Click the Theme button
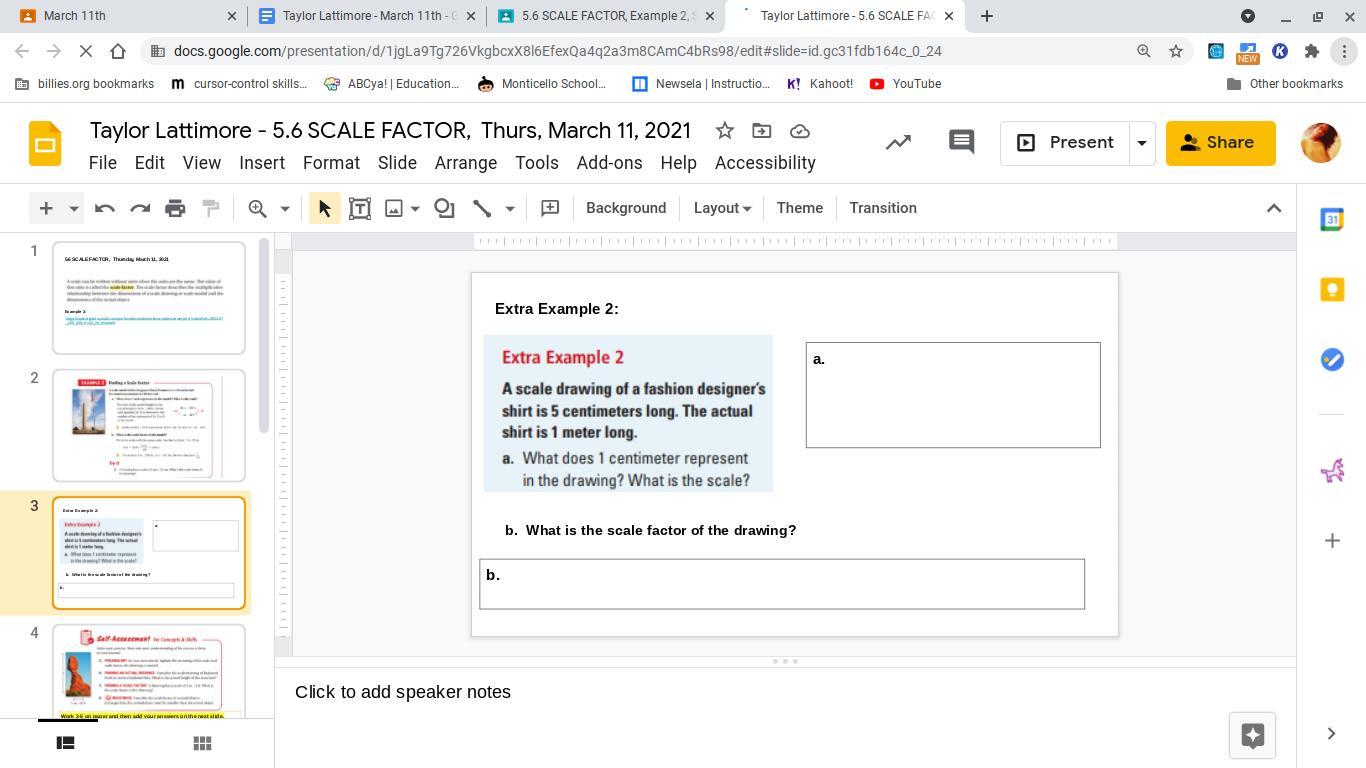The image size is (1366, 768). pos(800,208)
